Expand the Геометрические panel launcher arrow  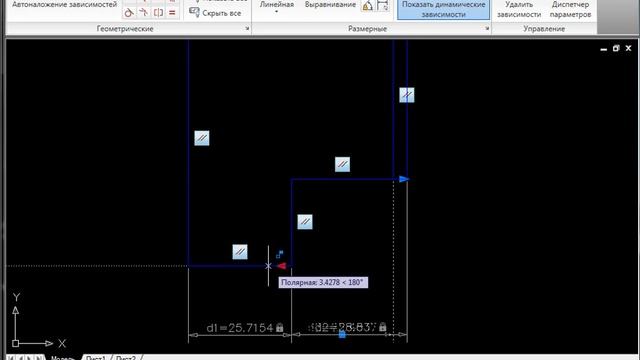coord(247,29)
